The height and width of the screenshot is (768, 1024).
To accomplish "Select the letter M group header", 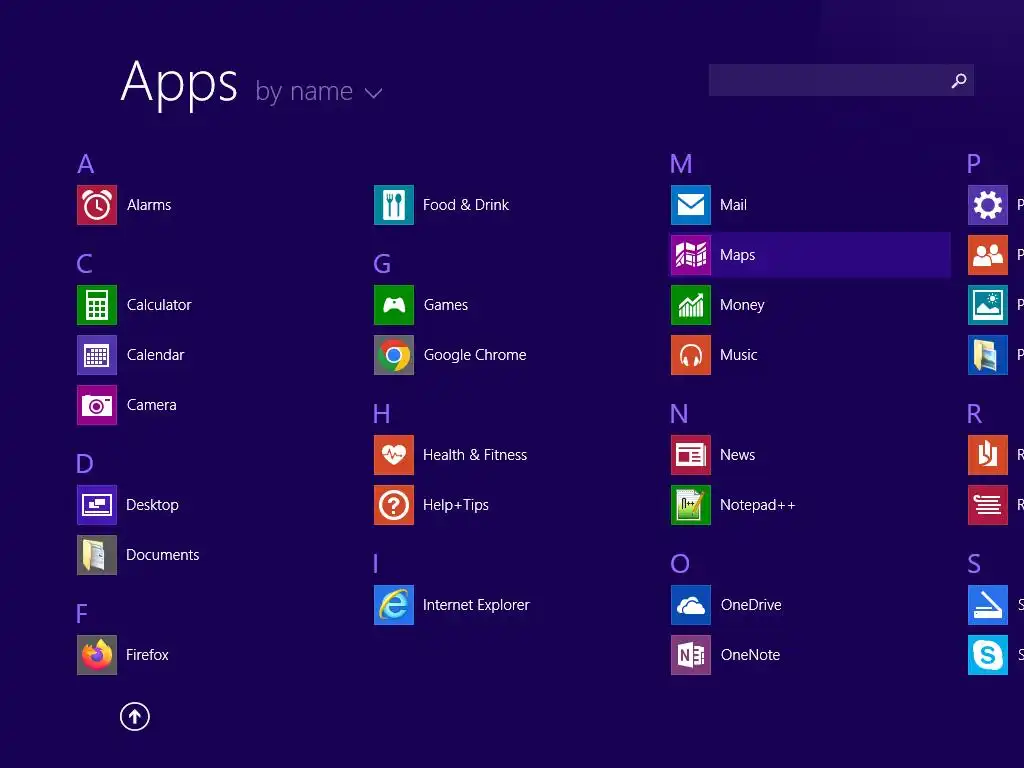I will coord(681,164).
